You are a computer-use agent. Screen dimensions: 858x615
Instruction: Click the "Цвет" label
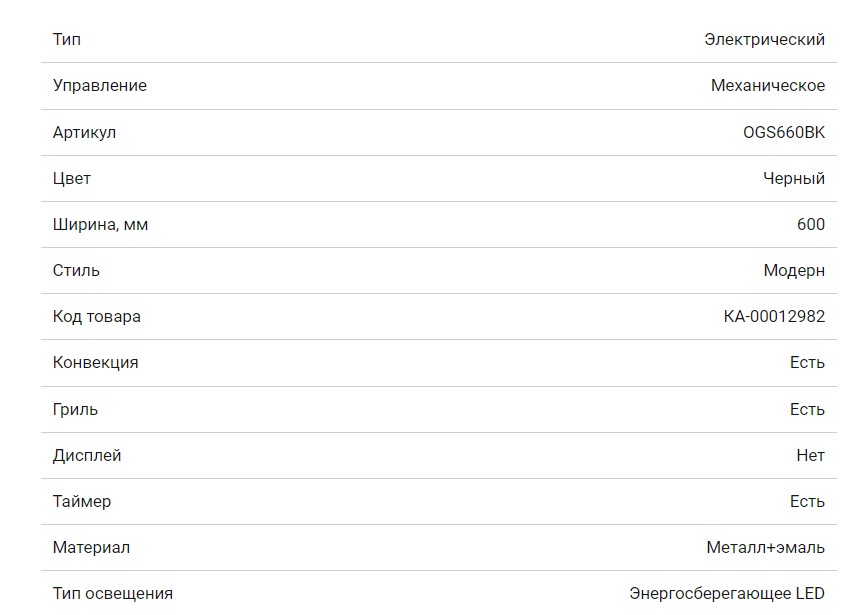72,178
